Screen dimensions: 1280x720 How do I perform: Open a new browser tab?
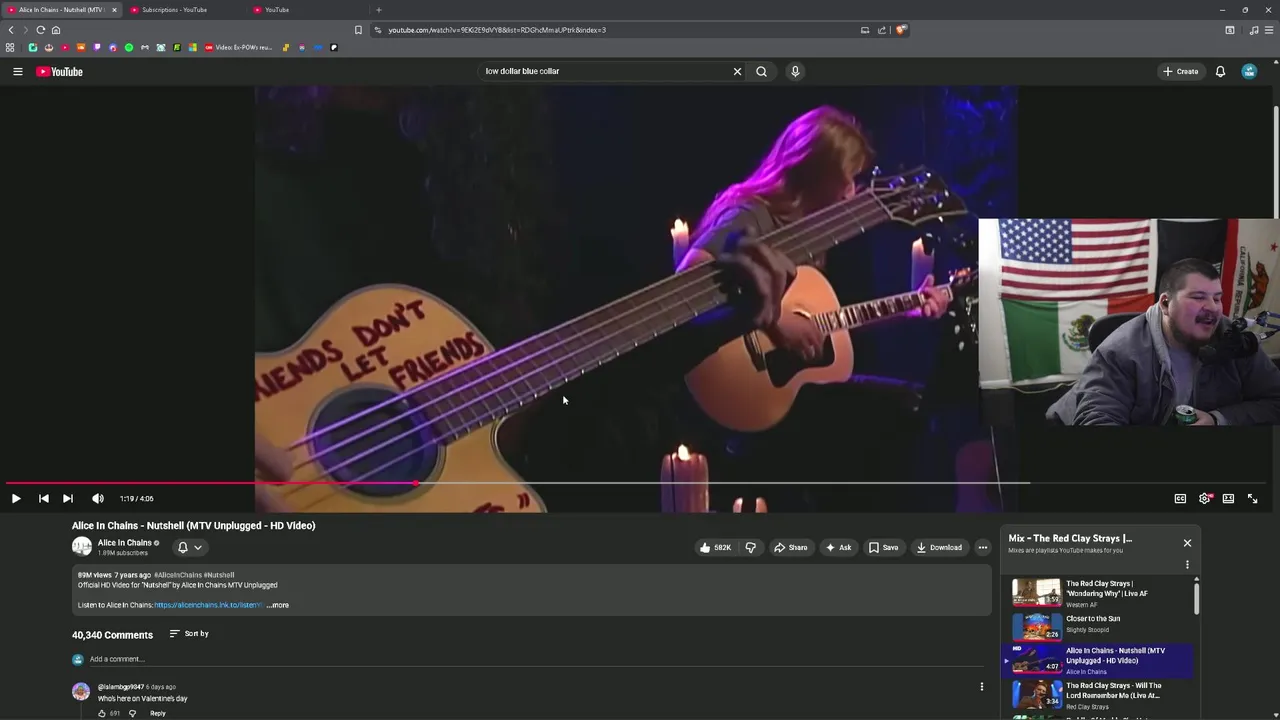click(378, 10)
